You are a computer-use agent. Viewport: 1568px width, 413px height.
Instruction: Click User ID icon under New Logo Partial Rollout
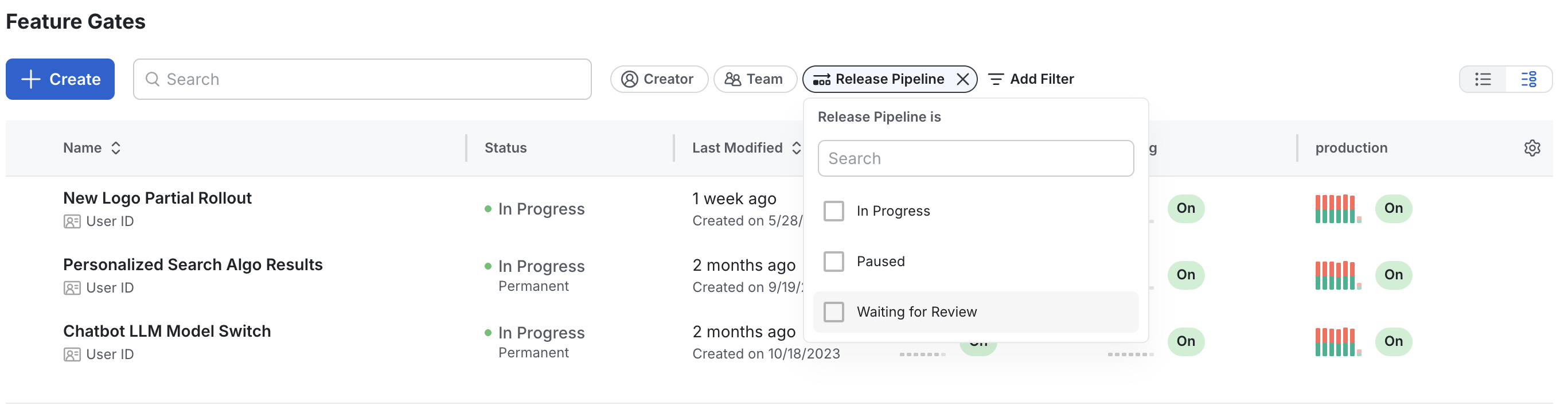tap(72, 222)
